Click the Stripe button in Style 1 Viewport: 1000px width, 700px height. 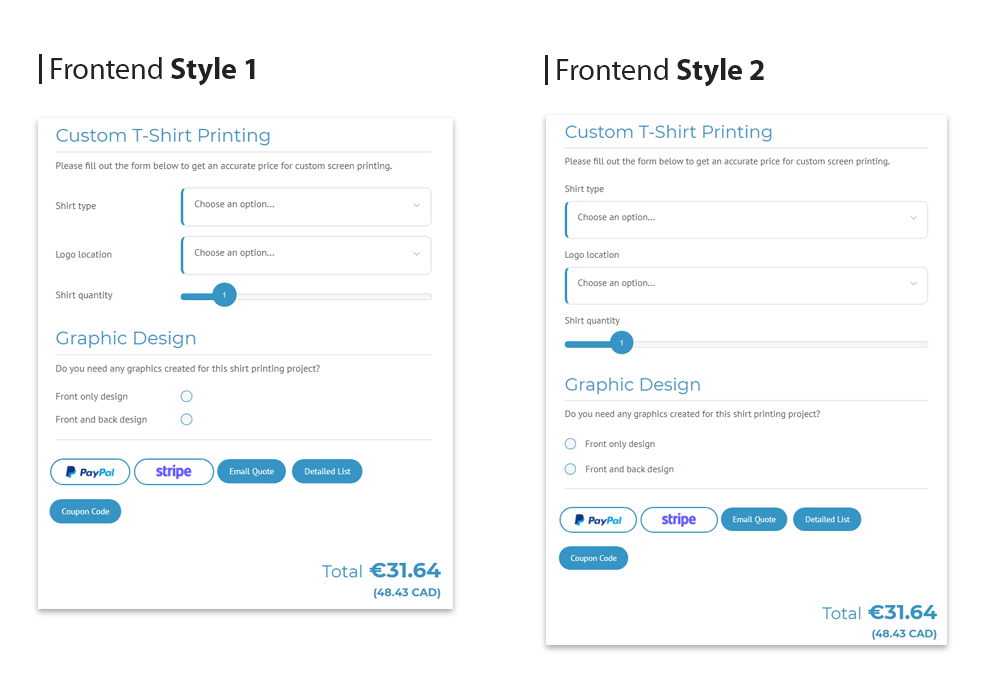(173, 472)
